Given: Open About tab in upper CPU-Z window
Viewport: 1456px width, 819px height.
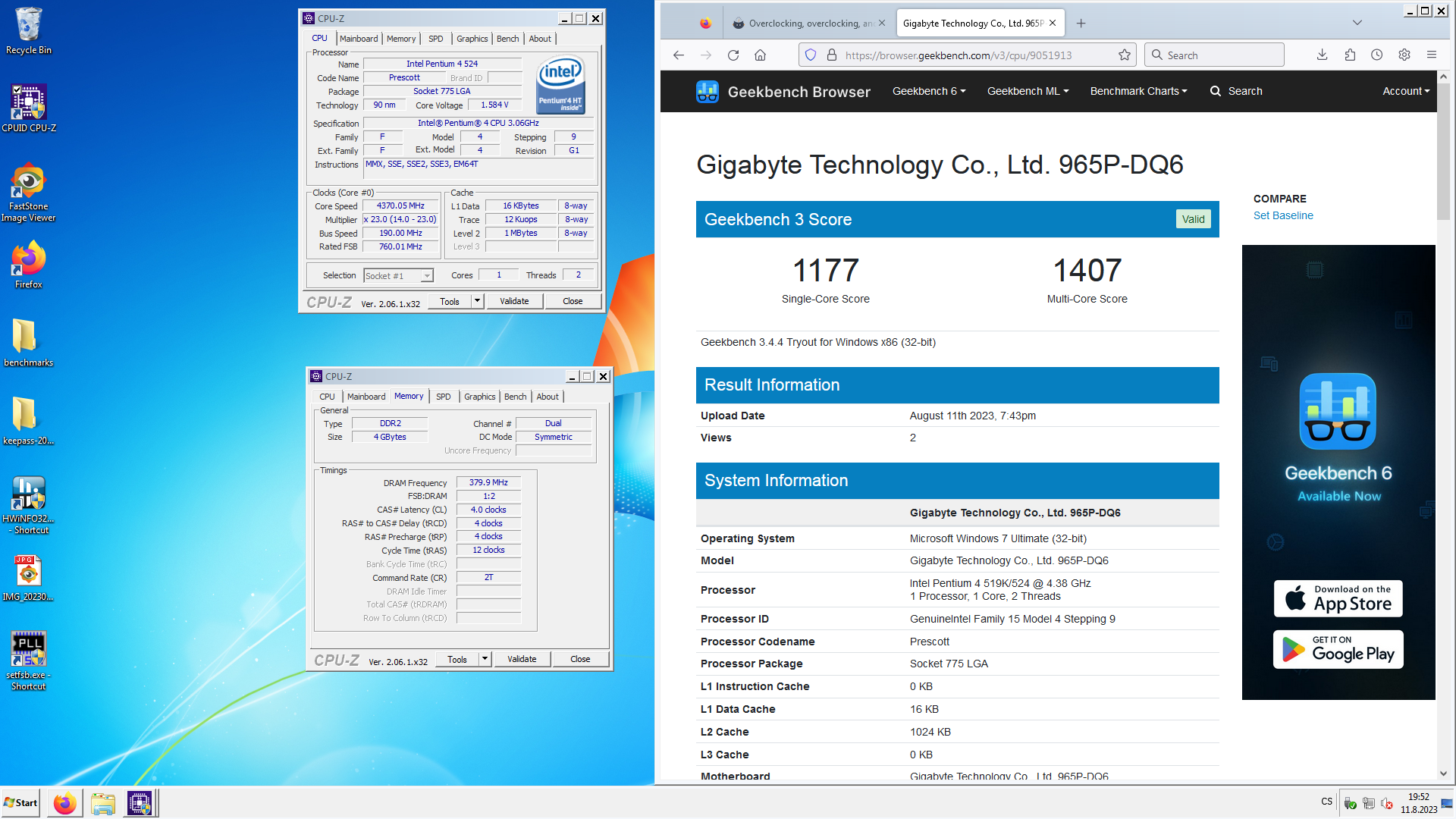Looking at the screenshot, I should click(540, 39).
